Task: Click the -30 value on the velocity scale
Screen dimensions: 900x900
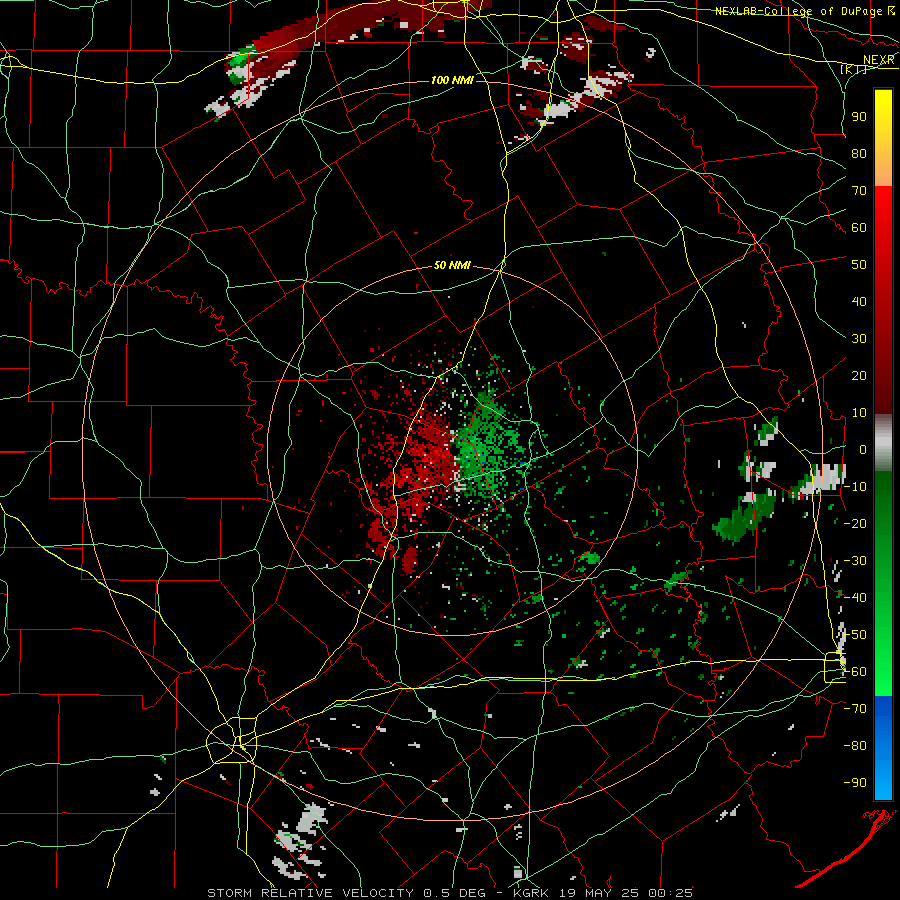Action: tap(855, 561)
